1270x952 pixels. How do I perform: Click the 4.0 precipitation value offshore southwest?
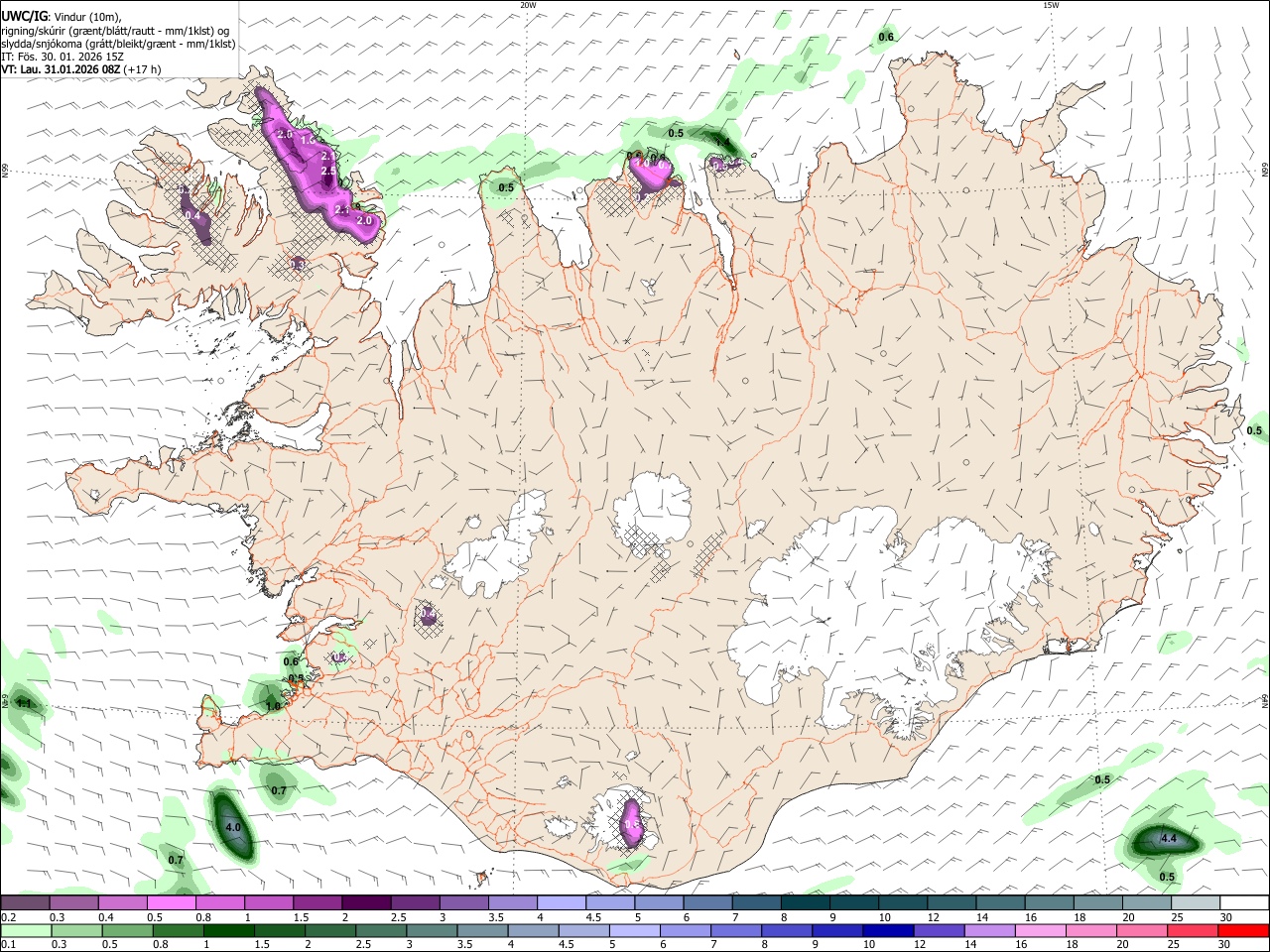point(233,827)
